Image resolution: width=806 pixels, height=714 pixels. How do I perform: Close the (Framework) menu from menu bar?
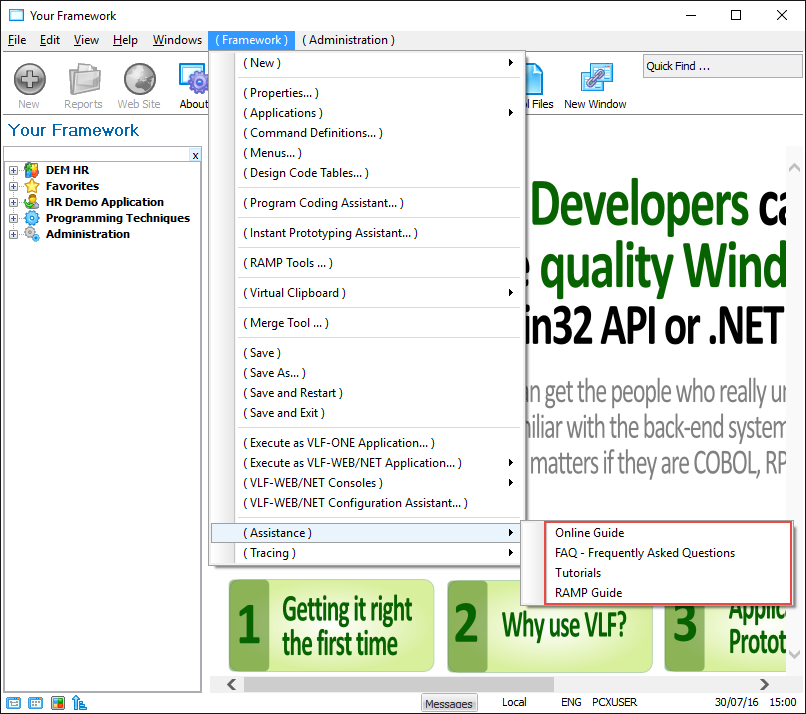point(251,40)
